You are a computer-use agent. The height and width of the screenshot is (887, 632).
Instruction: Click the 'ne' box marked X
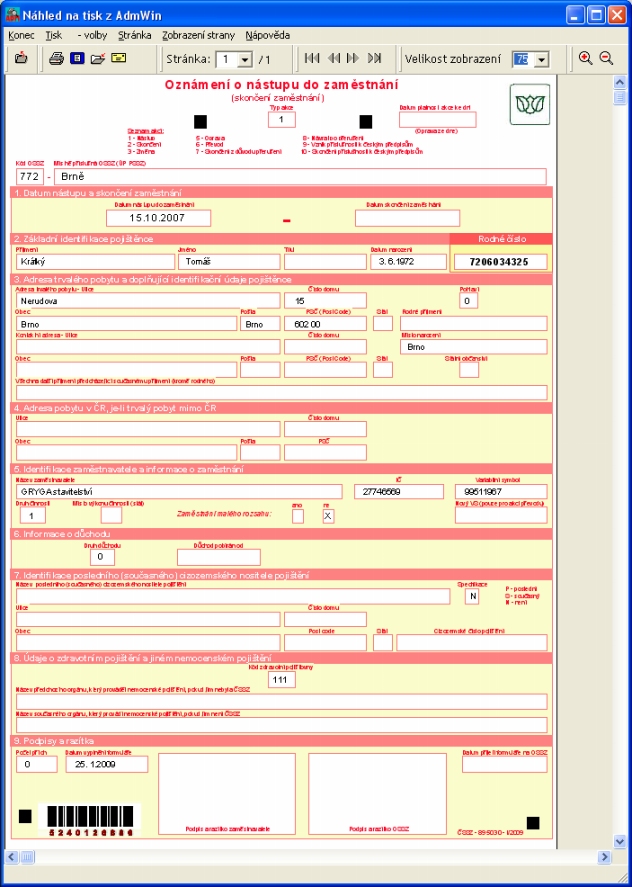[x=328, y=515]
